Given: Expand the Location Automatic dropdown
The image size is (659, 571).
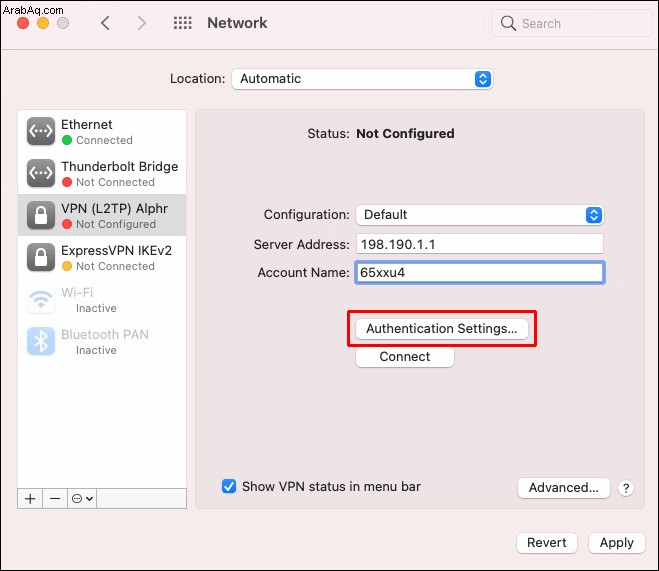Looking at the screenshot, I should tap(362, 79).
